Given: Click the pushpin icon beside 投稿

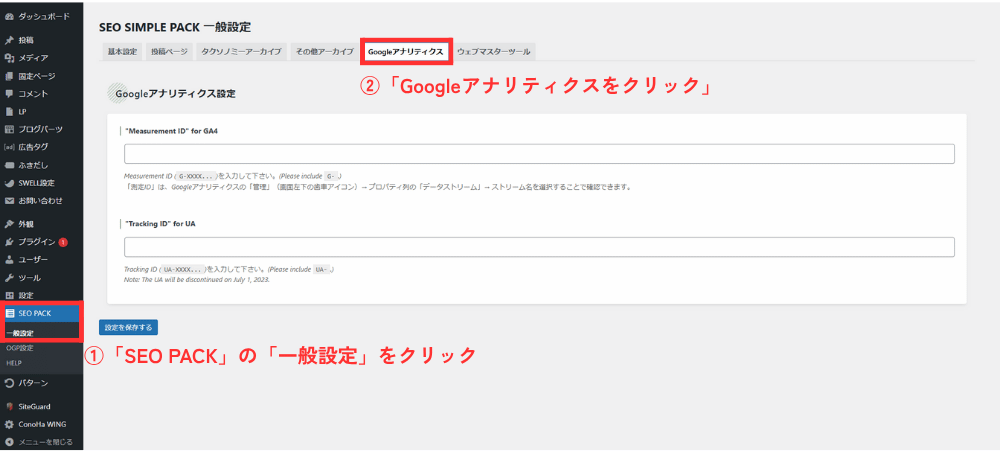Looking at the screenshot, I should [9, 40].
